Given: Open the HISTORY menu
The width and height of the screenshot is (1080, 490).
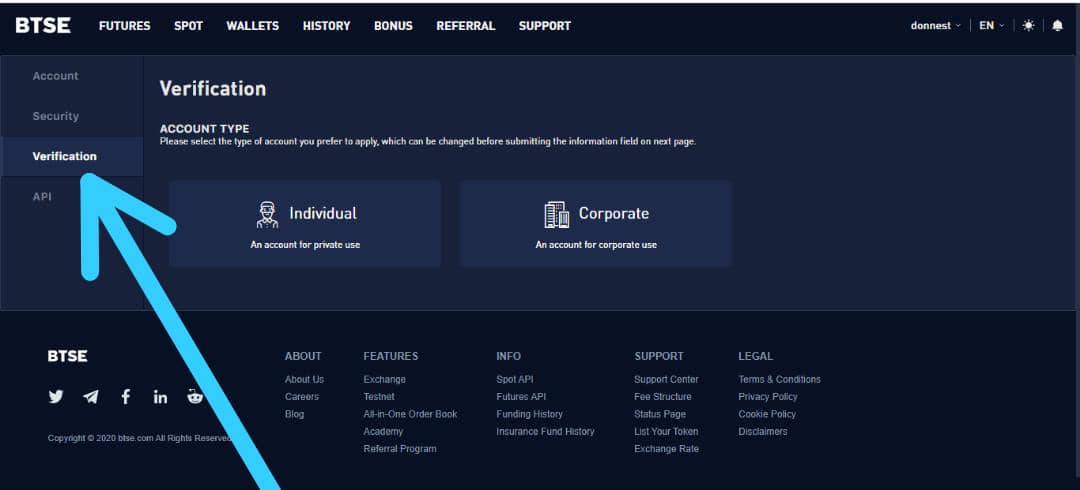Looking at the screenshot, I should [326, 25].
